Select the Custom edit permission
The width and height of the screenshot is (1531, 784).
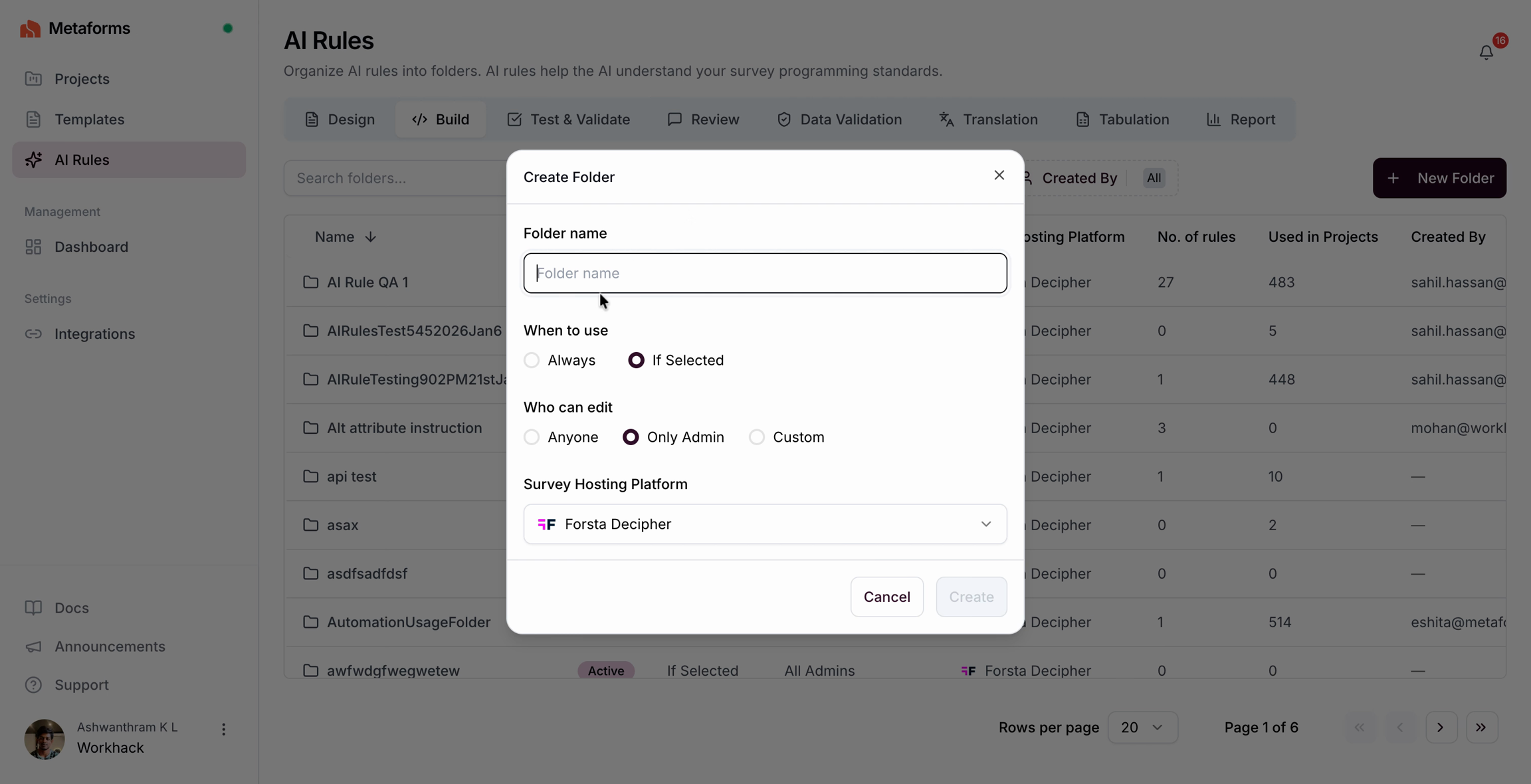click(x=757, y=437)
